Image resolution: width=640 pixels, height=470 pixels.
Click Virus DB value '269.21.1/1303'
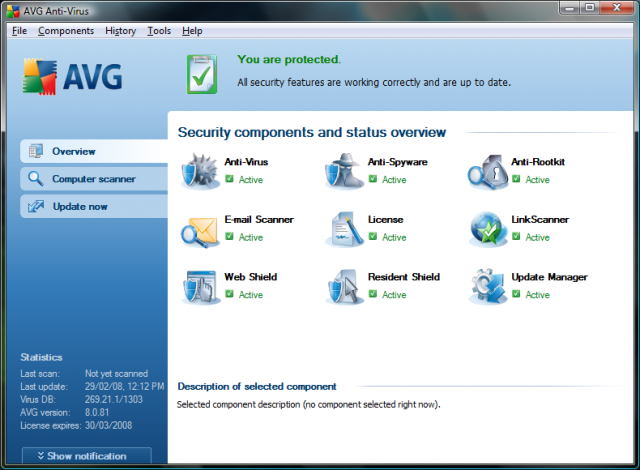click(113, 399)
